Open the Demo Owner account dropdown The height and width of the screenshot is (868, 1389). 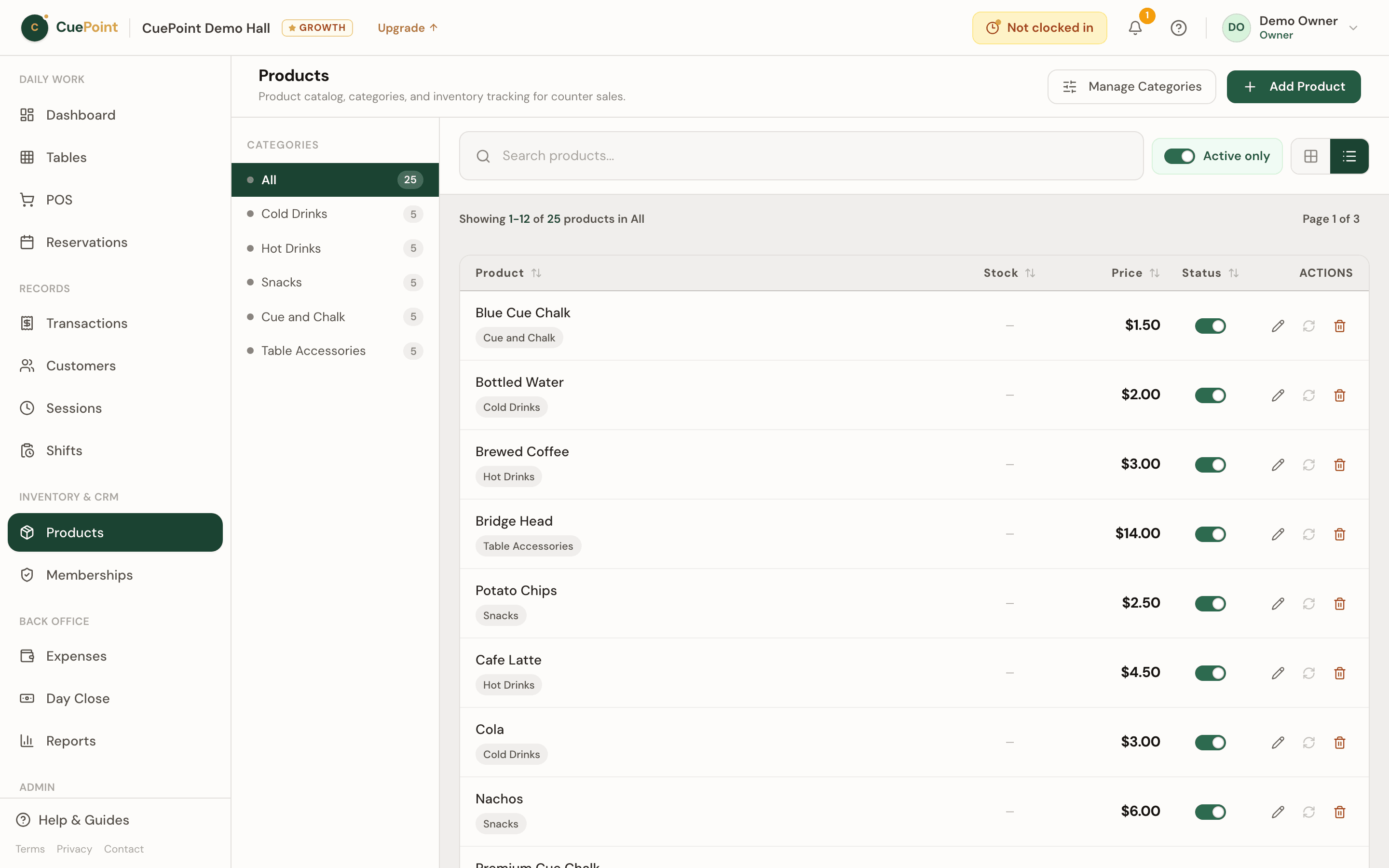point(1290,27)
